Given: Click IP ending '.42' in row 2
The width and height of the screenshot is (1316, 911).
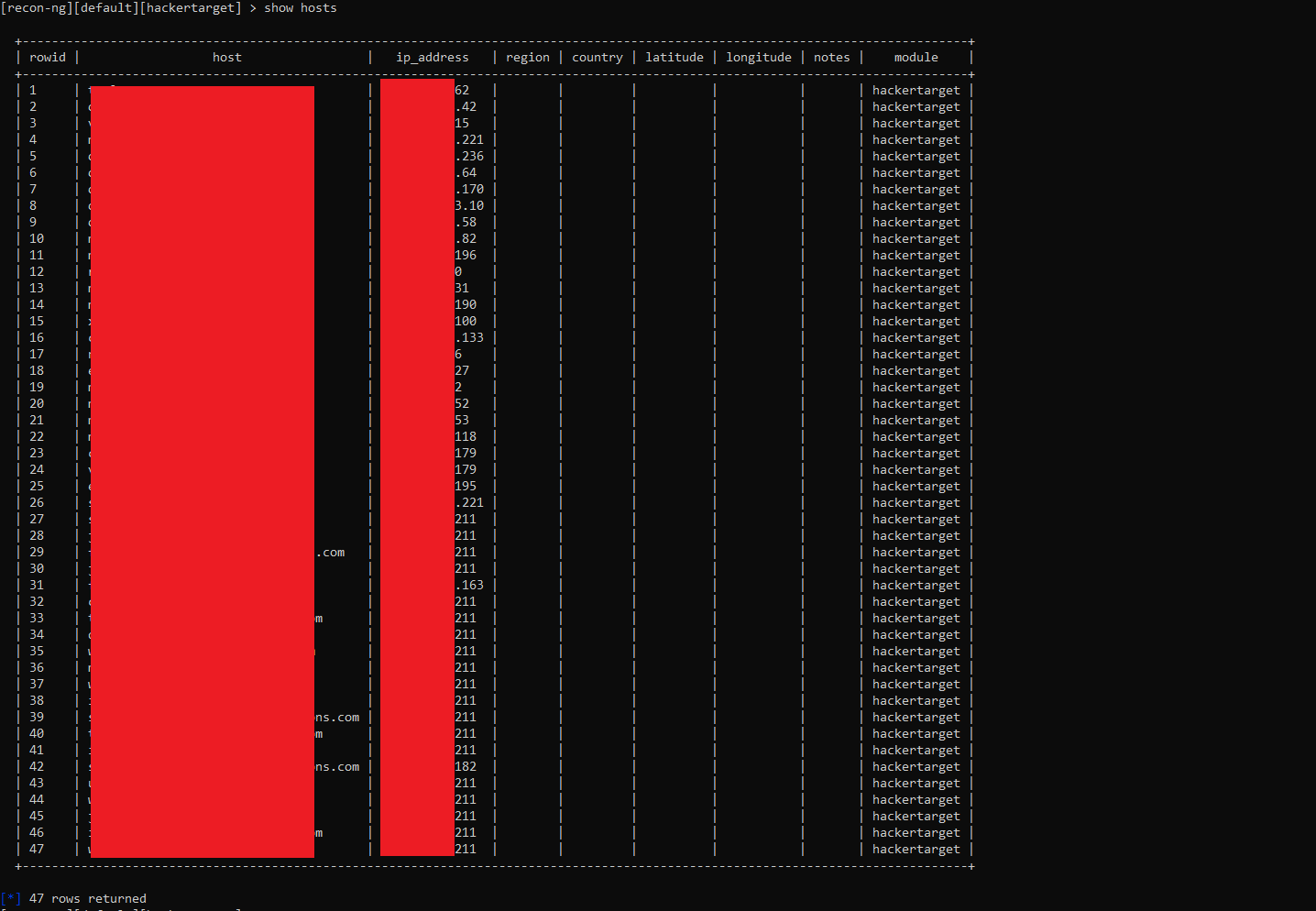Looking at the screenshot, I should coord(466,106).
